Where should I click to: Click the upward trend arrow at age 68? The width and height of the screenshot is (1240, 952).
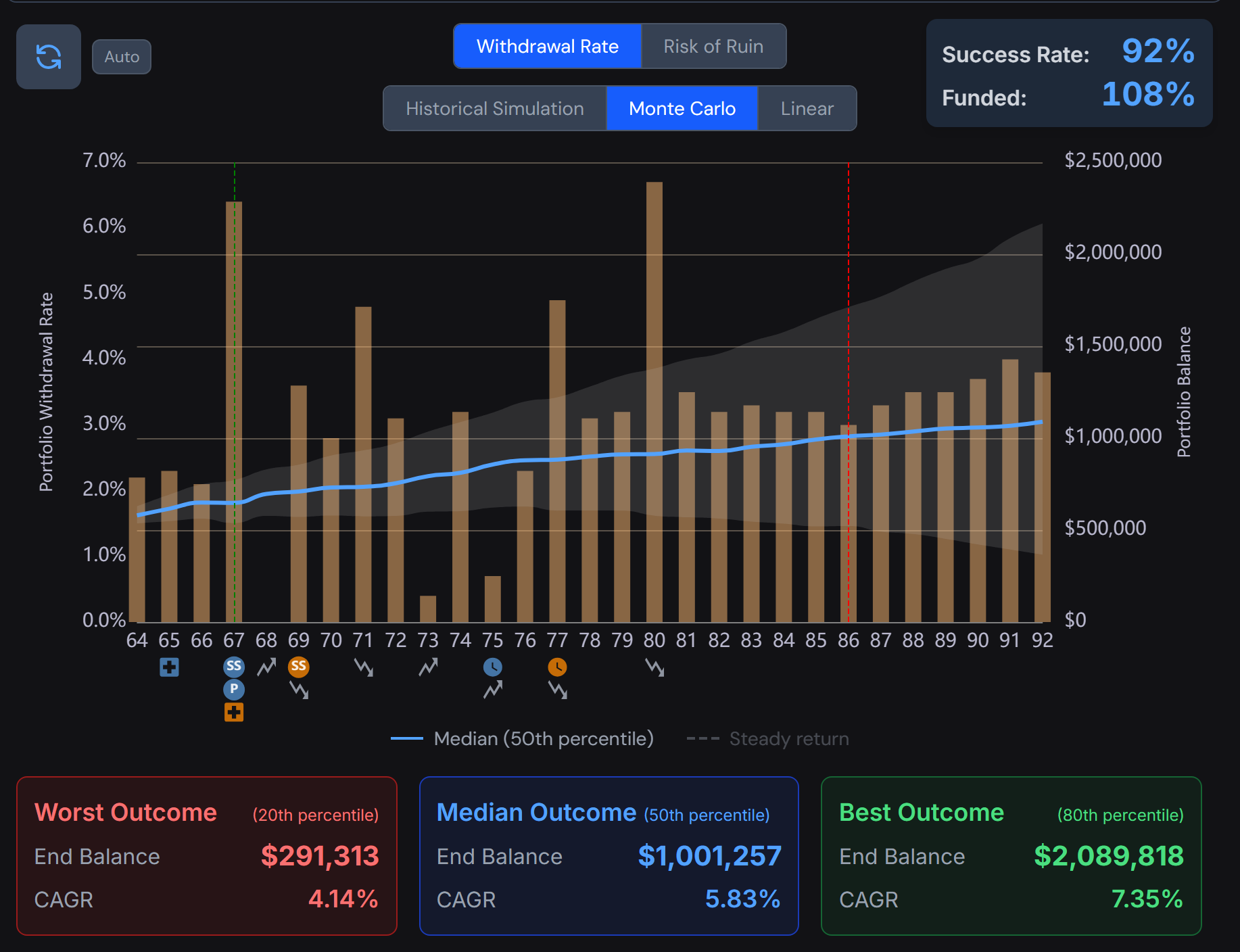click(266, 667)
